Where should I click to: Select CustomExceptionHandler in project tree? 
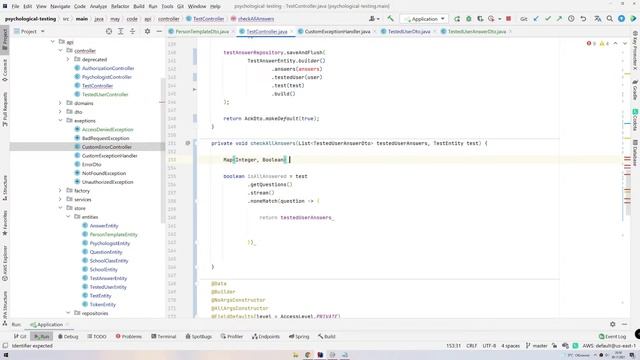(109, 156)
